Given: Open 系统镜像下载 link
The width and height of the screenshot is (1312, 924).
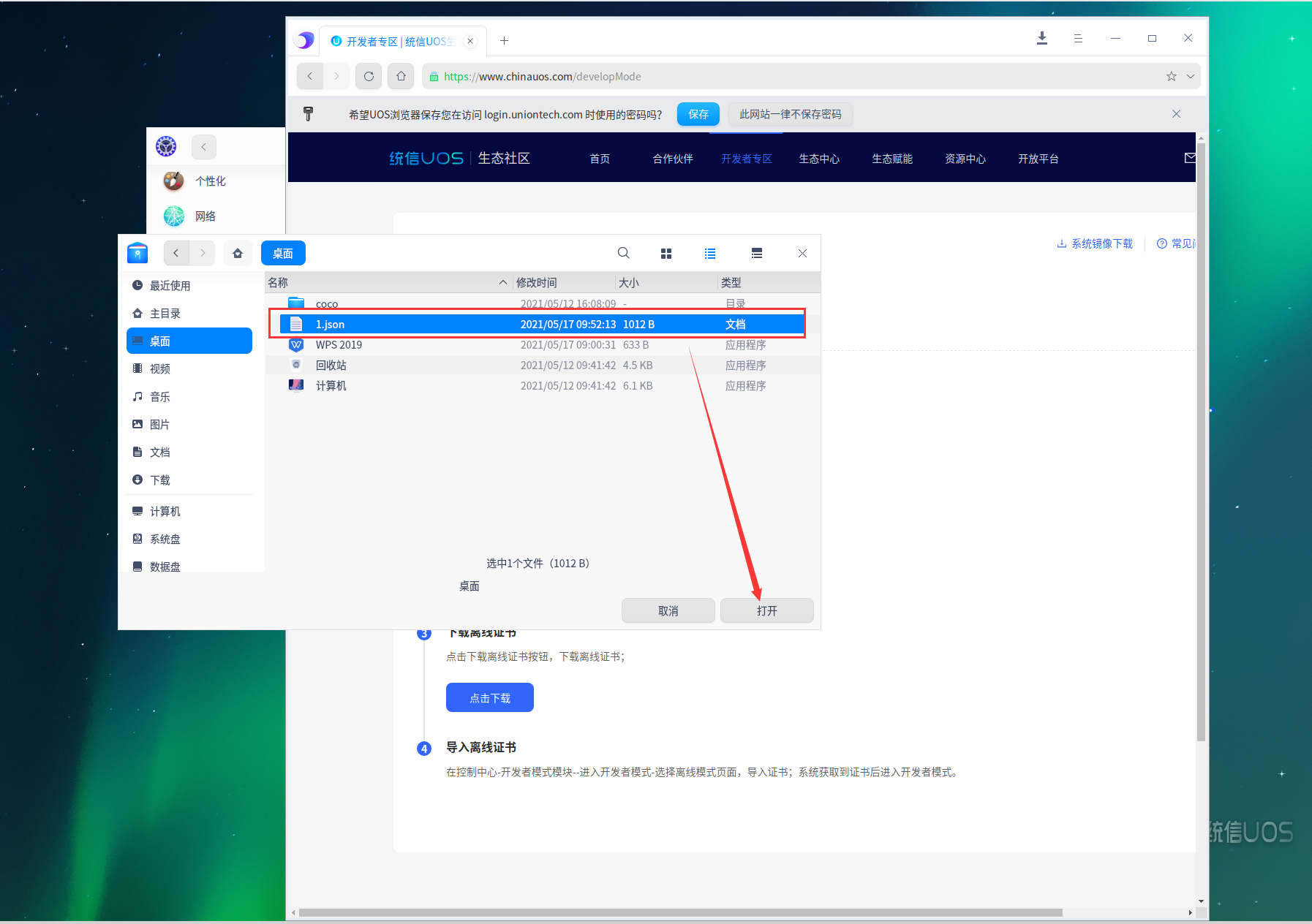Looking at the screenshot, I should 1095,243.
